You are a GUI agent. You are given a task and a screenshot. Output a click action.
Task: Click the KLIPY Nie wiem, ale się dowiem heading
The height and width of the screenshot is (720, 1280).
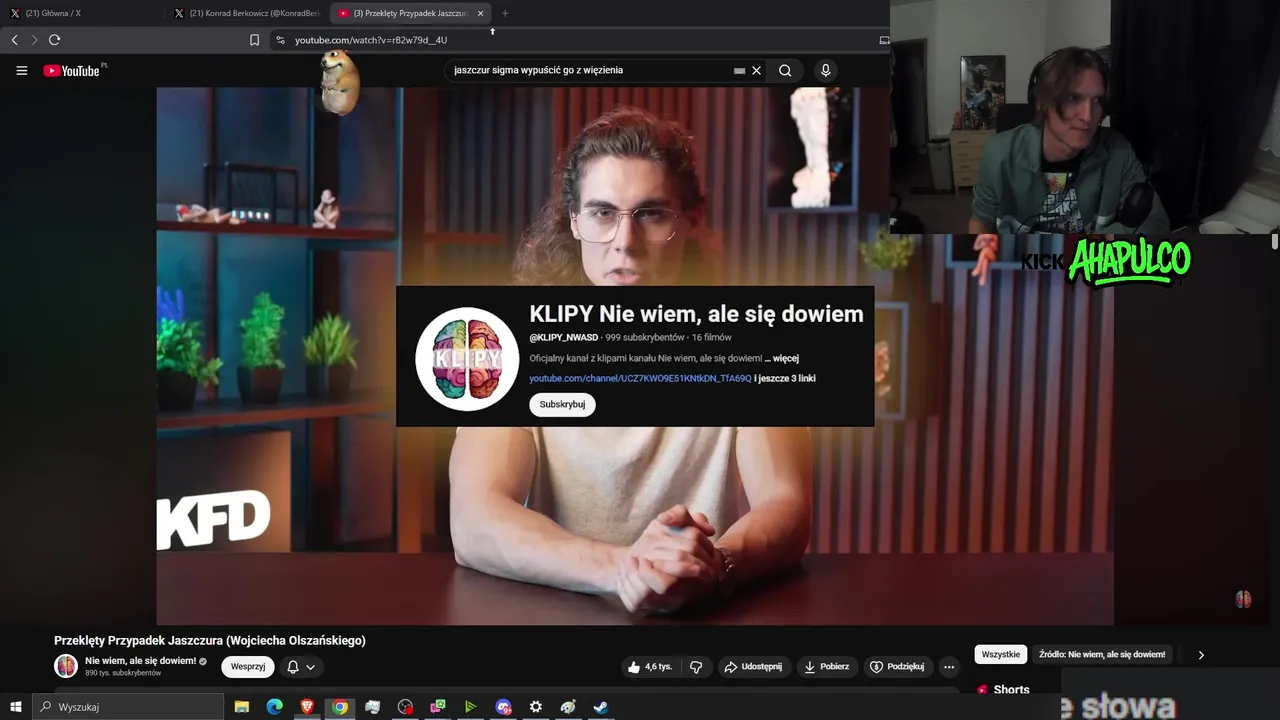click(x=696, y=314)
